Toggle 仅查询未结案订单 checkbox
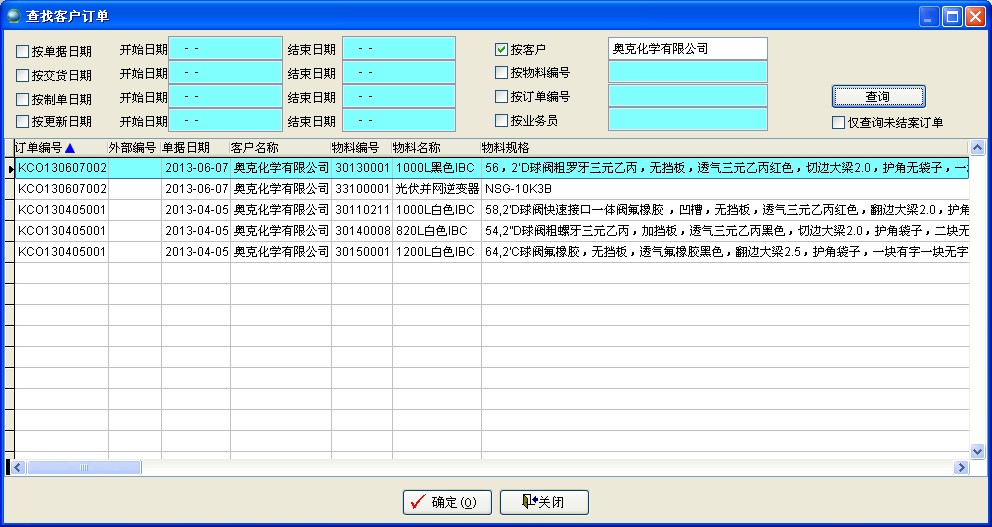 pyautogui.click(x=839, y=123)
